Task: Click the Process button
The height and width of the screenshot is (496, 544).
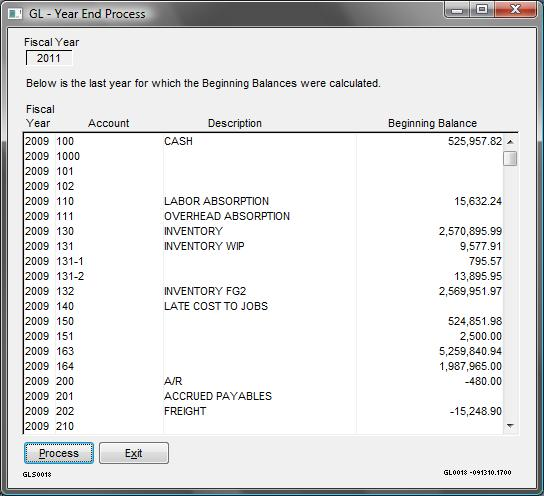Action: [59, 453]
